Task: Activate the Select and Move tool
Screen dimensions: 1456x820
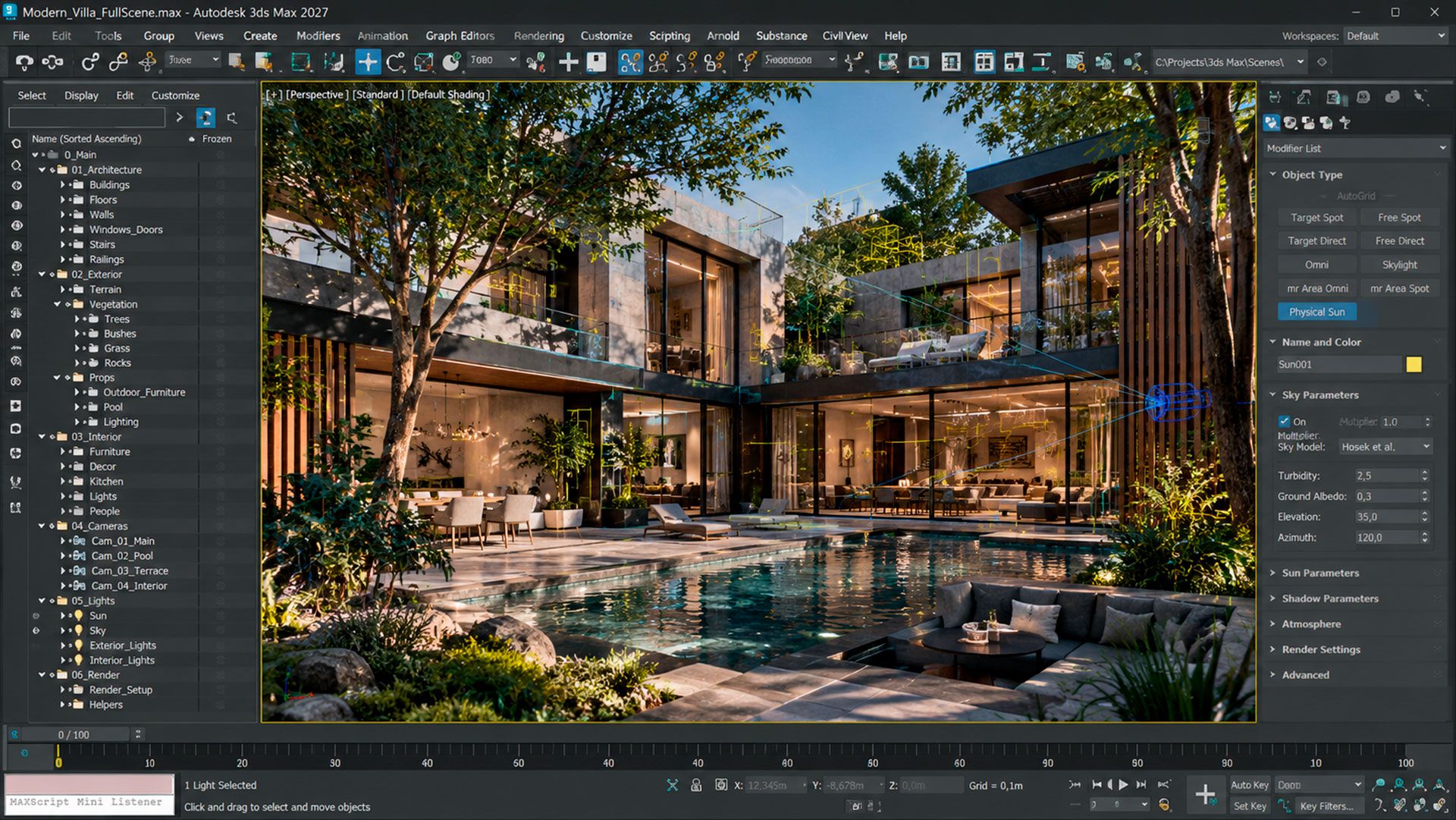Action: click(368, 61)
